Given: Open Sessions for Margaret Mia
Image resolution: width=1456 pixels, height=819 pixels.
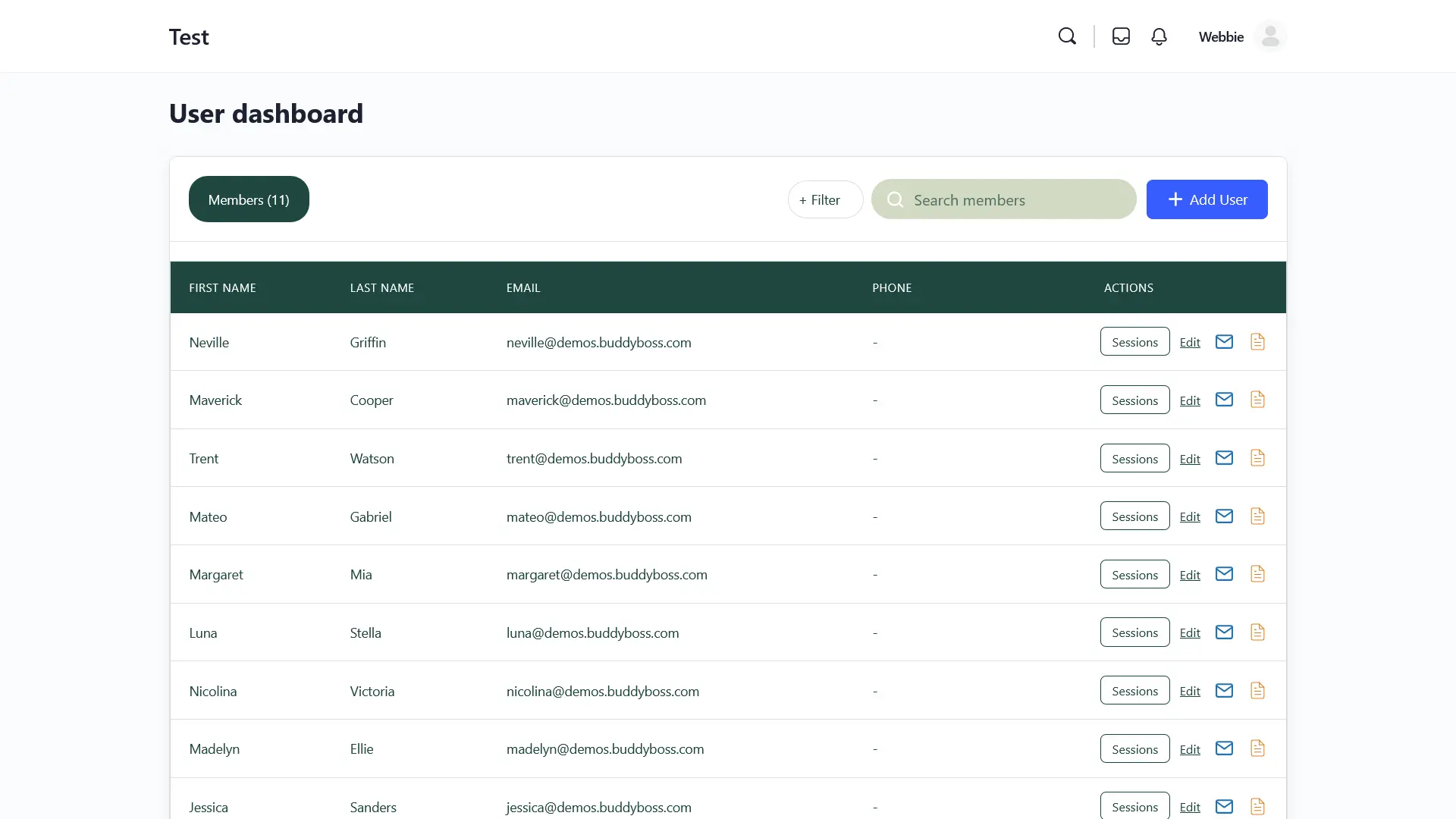Looking at the screenshot, I should [x=1134, y=575].
